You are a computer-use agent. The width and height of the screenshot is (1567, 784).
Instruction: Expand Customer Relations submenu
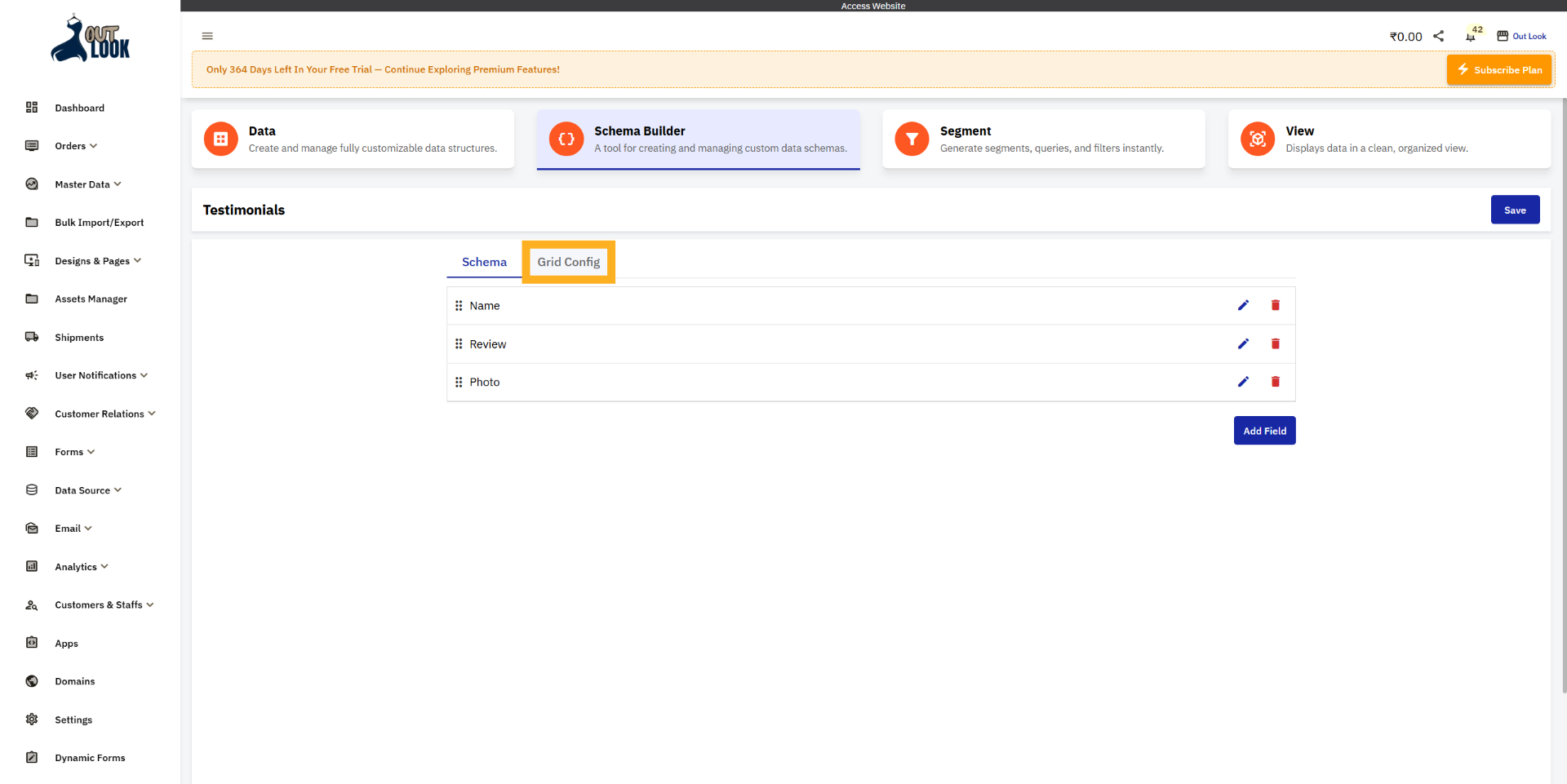pyautogui.click(x=104, y=414)
